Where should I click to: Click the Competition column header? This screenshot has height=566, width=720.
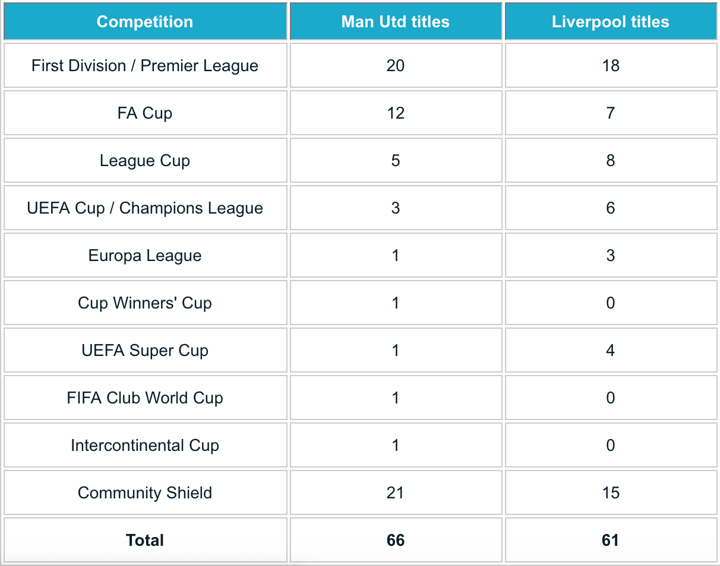pyautogui.click(x=145, y=21)
